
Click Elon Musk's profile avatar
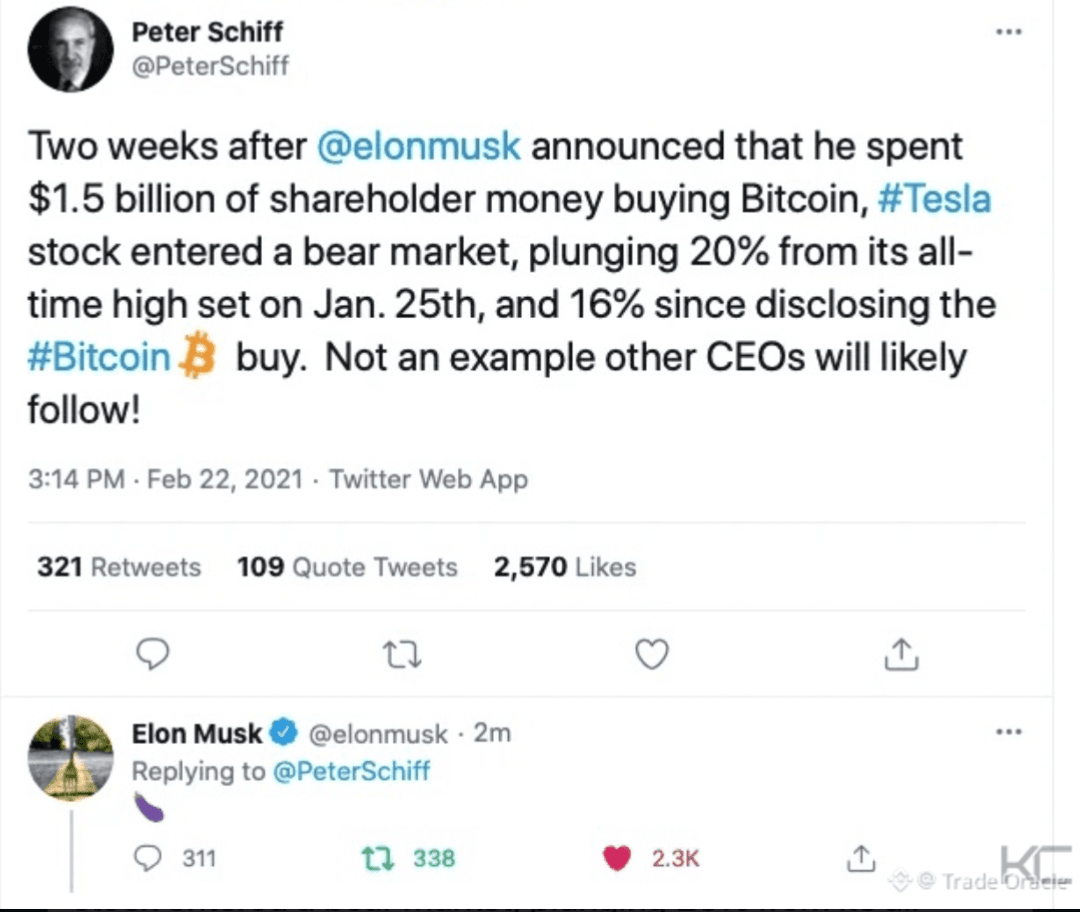tap(70, 758)
